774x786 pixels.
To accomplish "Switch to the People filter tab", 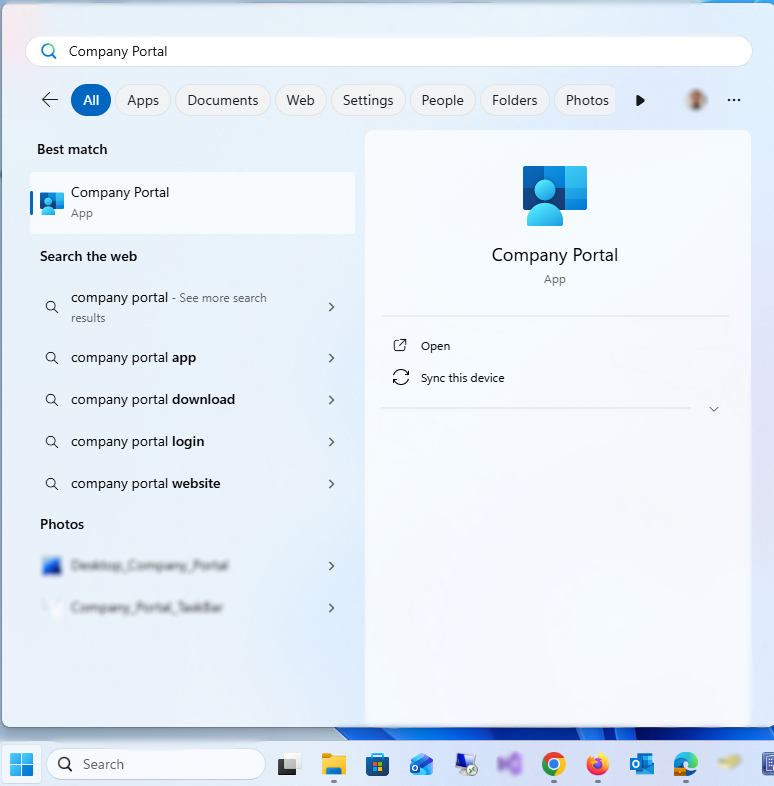I will [x=442, y=100].
